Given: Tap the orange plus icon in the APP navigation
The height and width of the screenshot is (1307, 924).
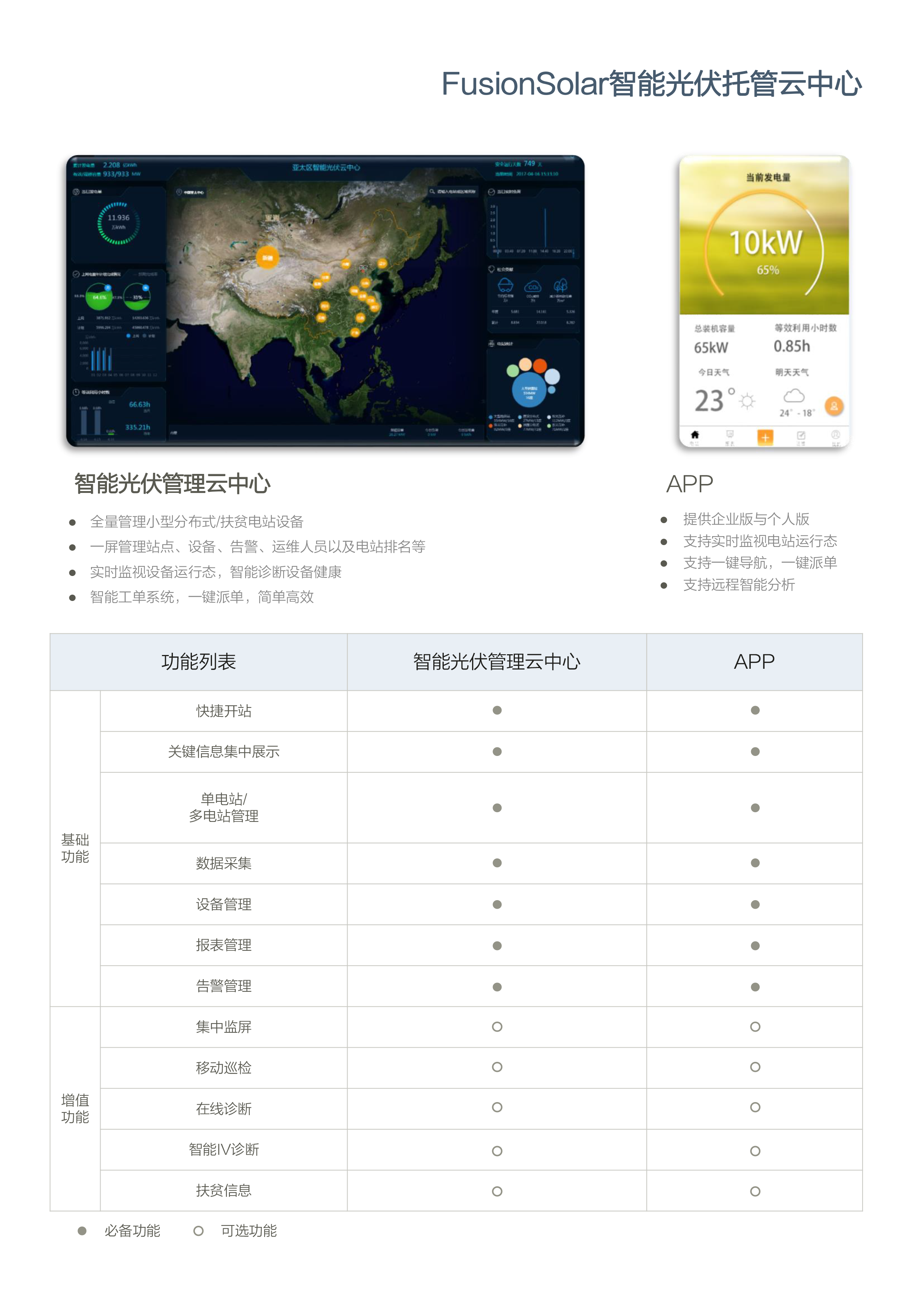Looking at the screenshot, I should coord(766,438).
